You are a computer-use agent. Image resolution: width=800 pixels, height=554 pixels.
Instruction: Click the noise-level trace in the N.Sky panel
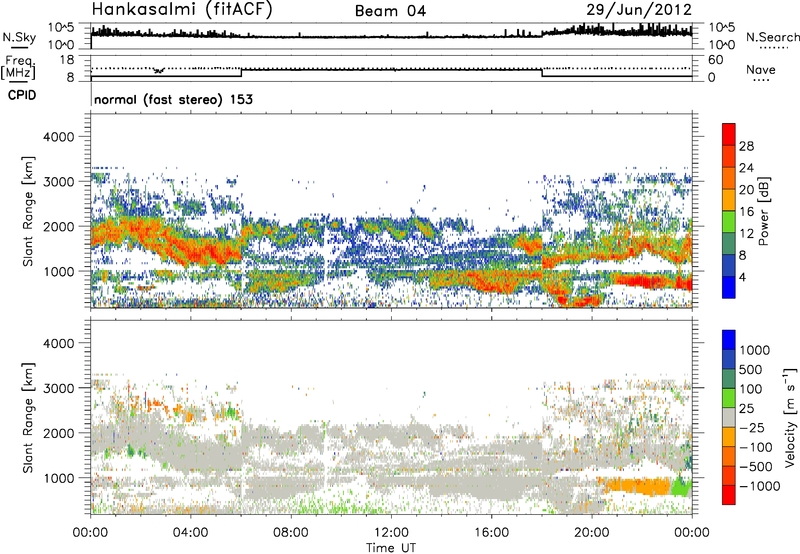[391, 34]
